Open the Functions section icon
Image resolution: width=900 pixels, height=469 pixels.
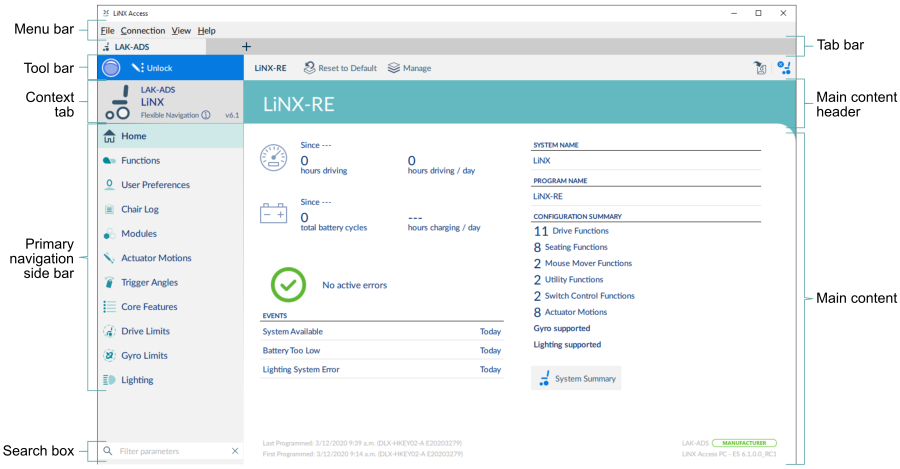(109, 161)
